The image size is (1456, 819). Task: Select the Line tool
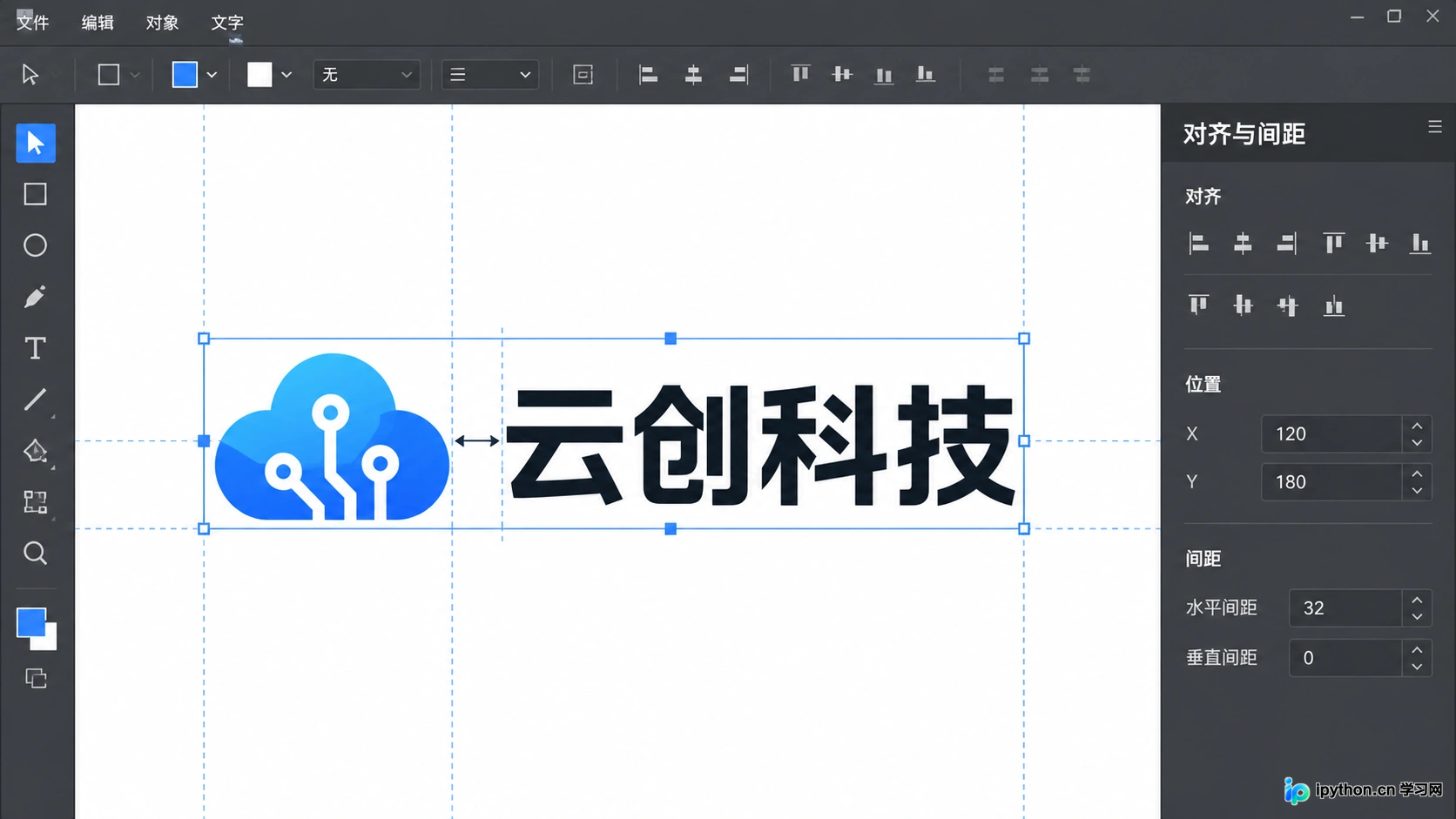(36, 399)
